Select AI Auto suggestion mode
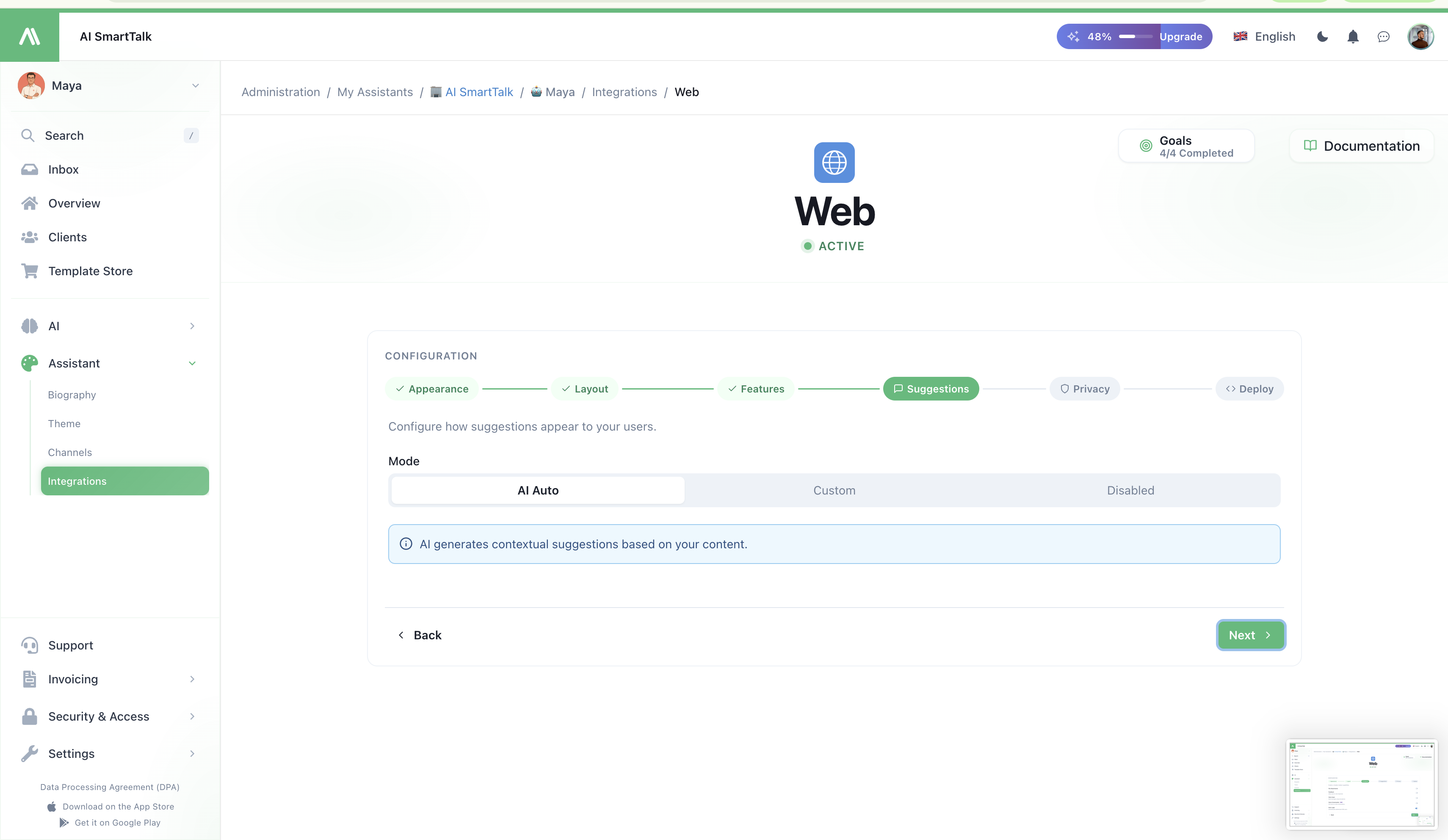The image size is (1448, 840). click(x=538, y=490)
